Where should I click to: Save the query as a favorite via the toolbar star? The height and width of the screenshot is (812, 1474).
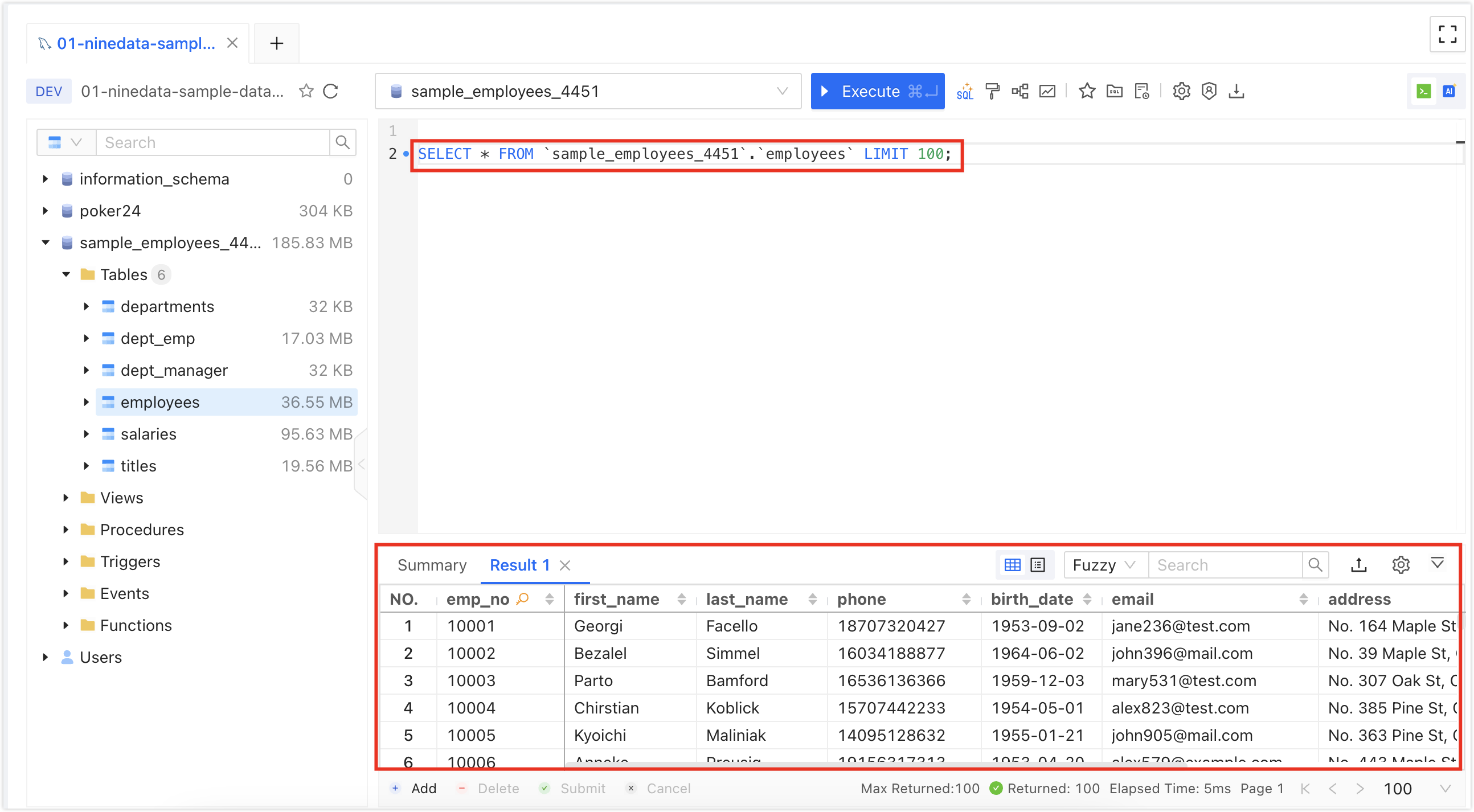click(1087, 91)
